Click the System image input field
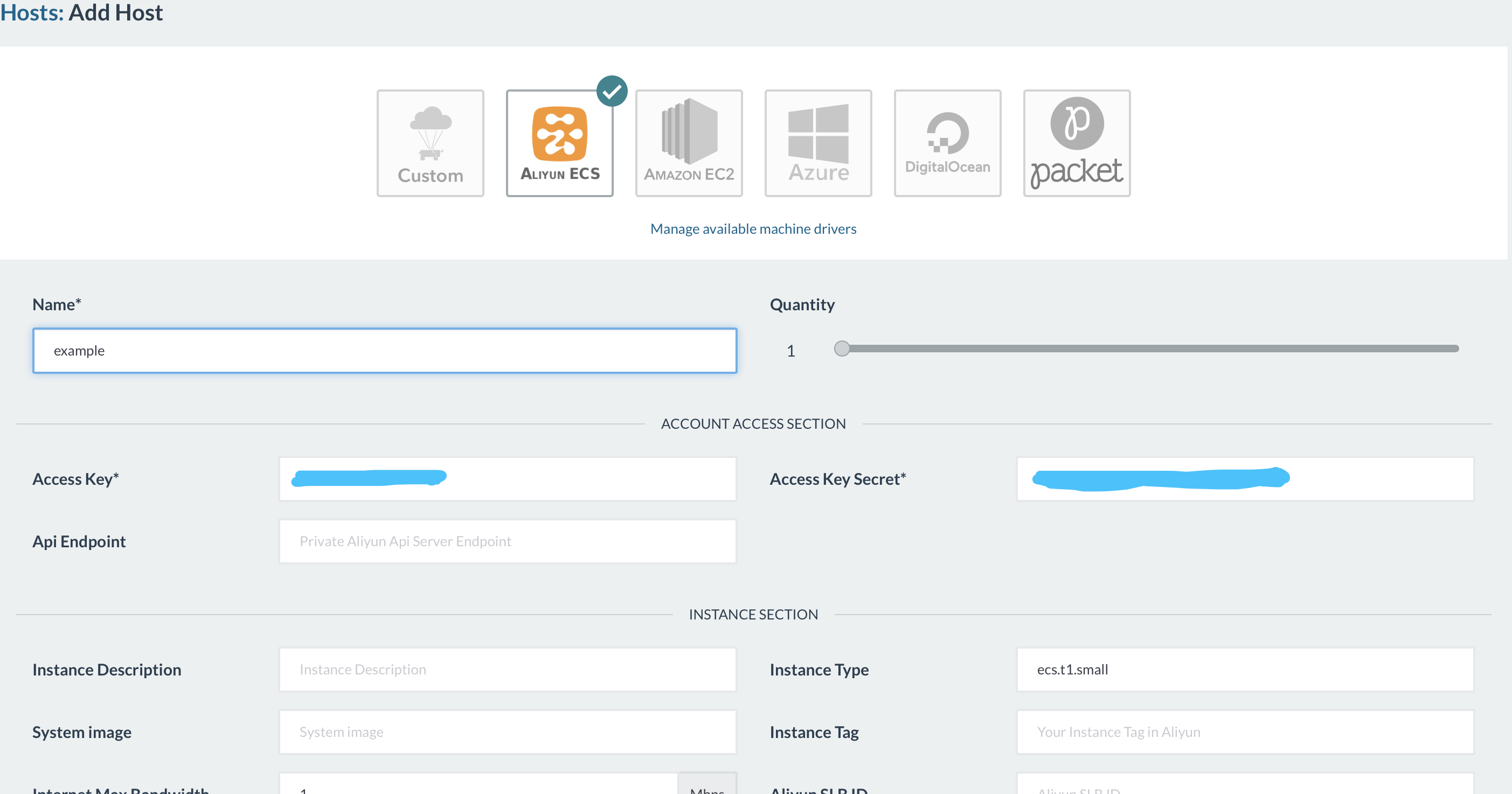 point(507,731)
